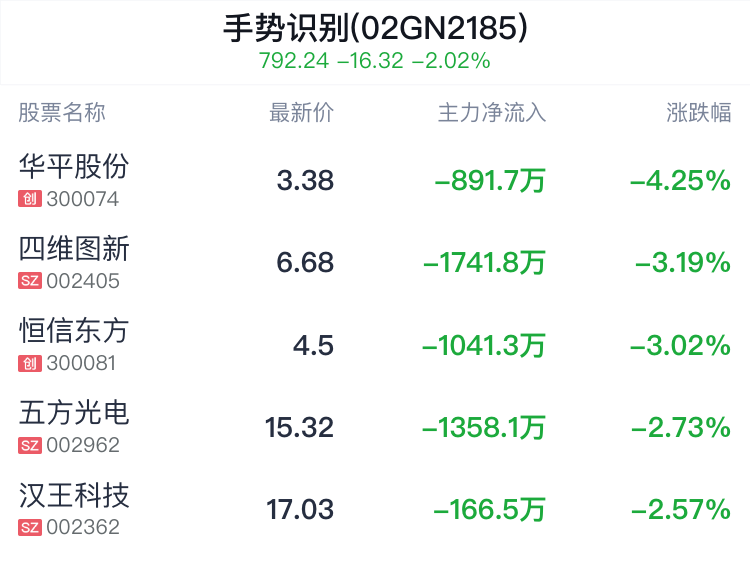Click the -2.73% change for 五方光电
Image resolution: width=750 pixels, height=564 pixels.
(680, 428)
